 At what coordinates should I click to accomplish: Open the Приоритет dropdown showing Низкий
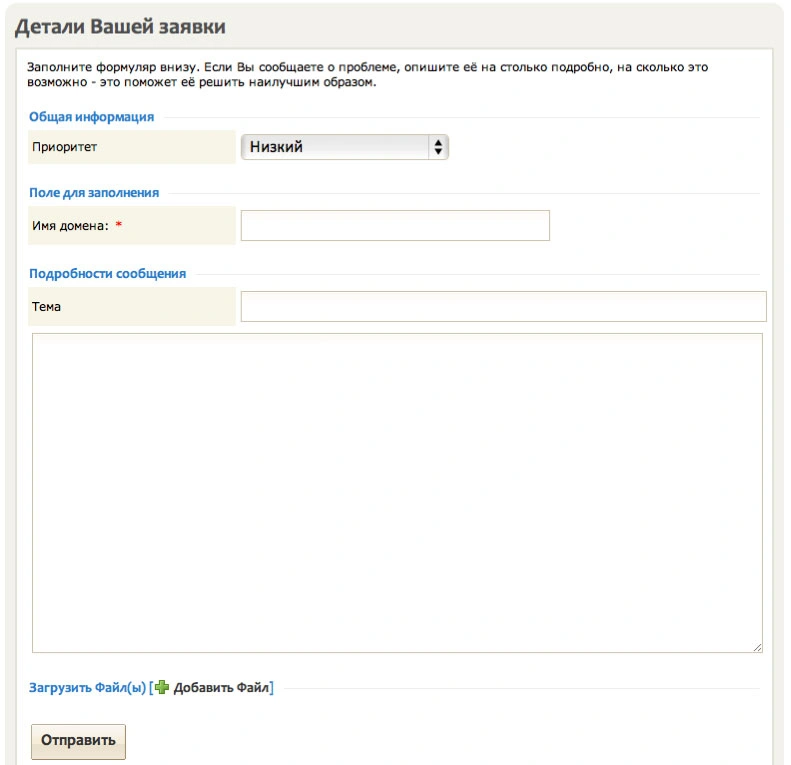345,147
